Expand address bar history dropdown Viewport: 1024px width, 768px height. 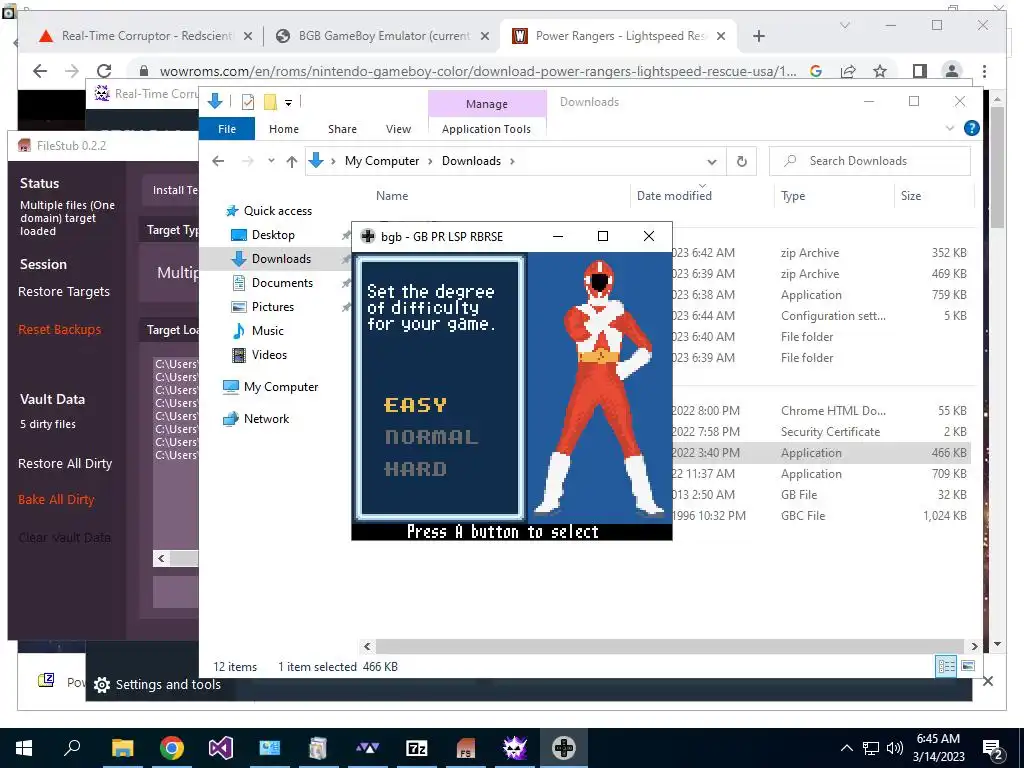712,161
